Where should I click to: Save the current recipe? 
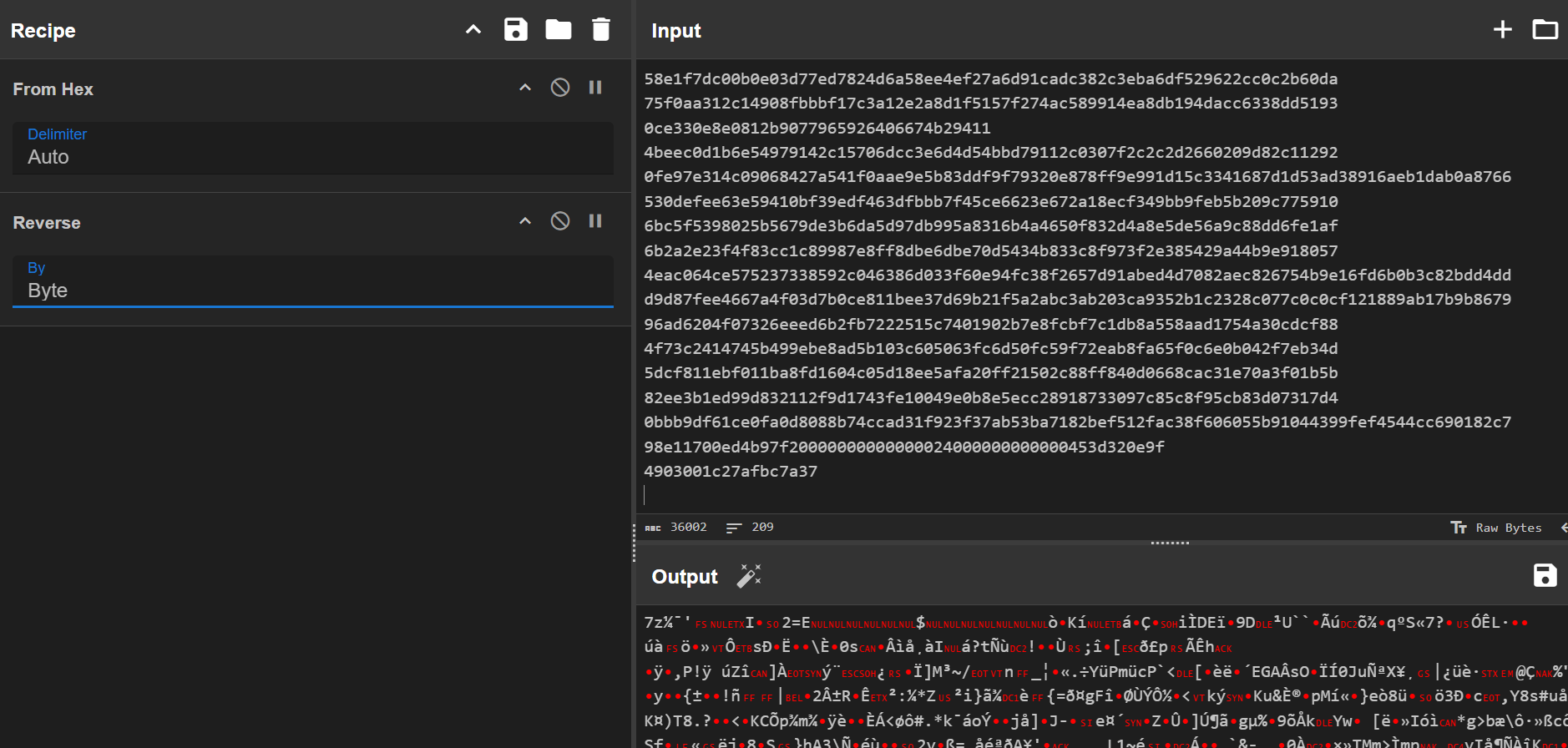tap(515, 30)
